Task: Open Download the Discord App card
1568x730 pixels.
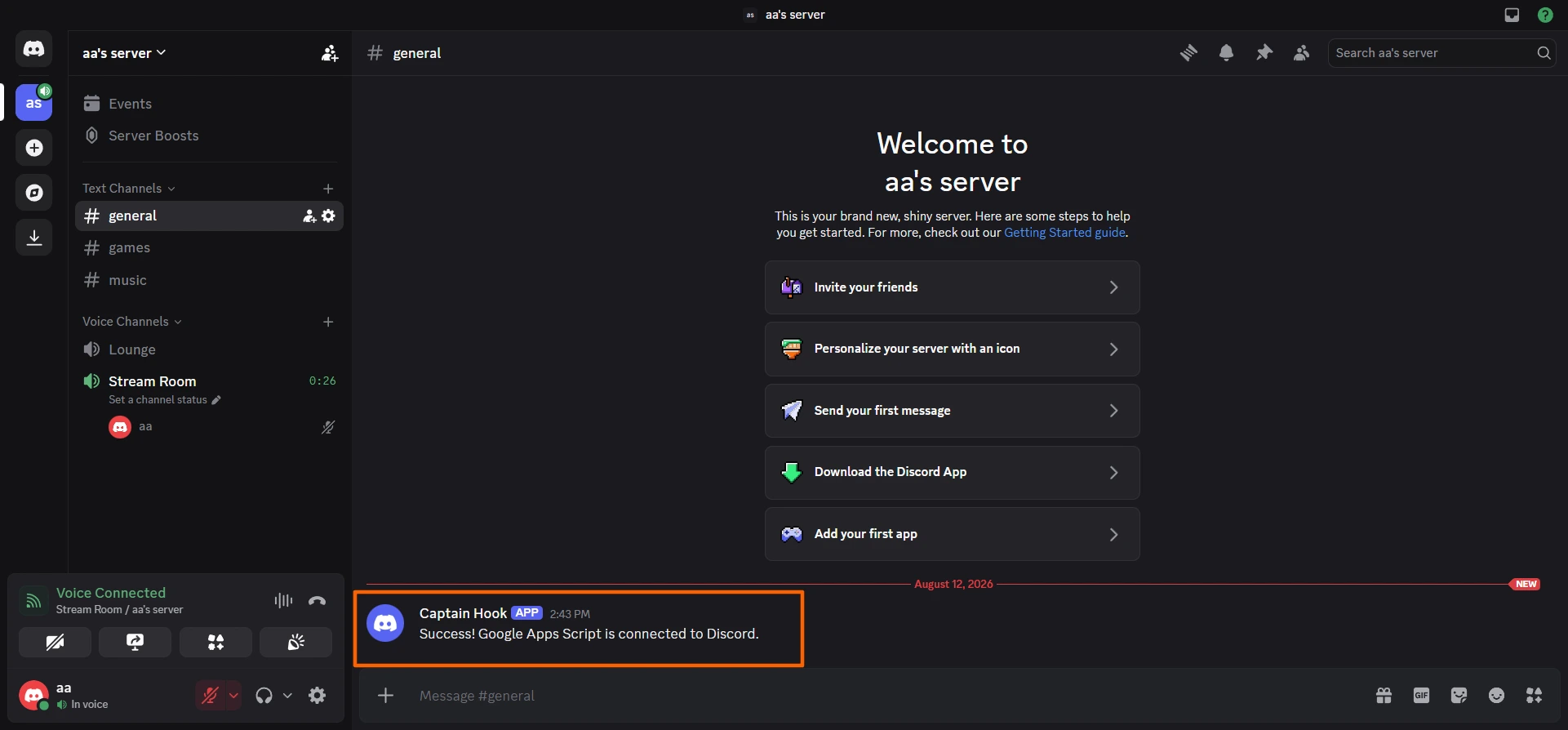Action: pyautogui.click(x=952, y=472)
